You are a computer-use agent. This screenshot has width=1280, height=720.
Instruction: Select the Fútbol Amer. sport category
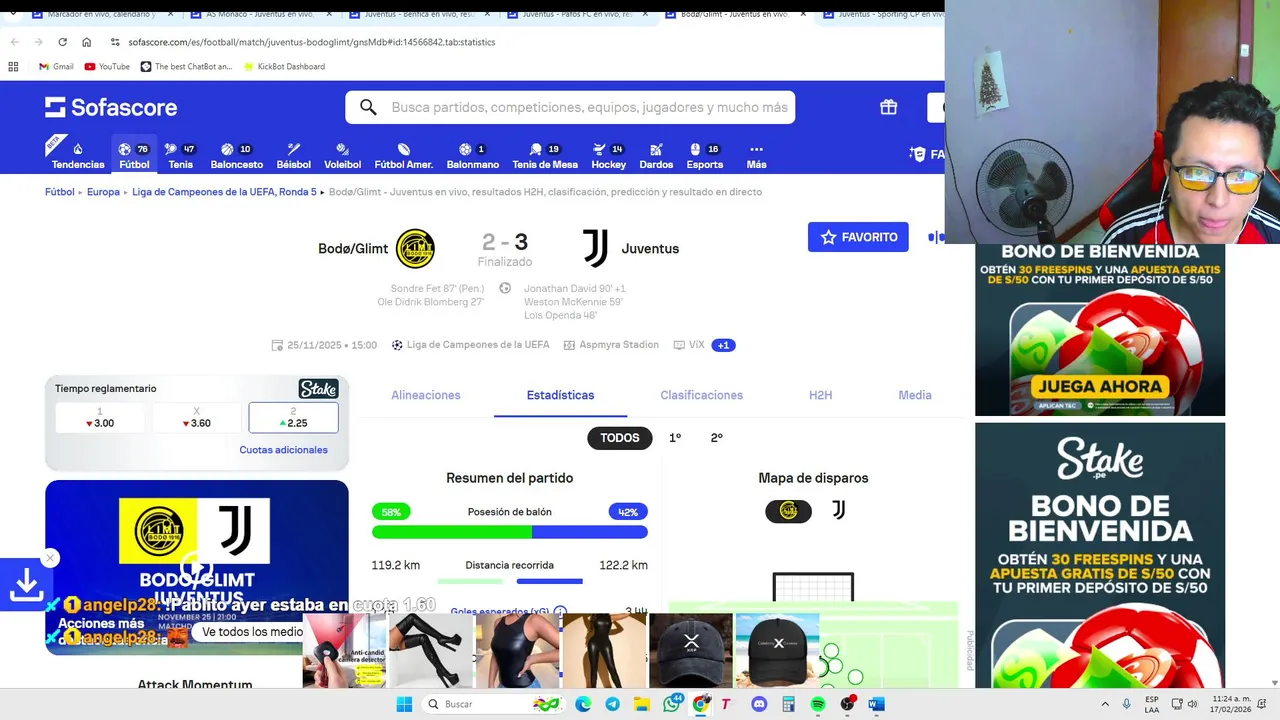(403, 155)
